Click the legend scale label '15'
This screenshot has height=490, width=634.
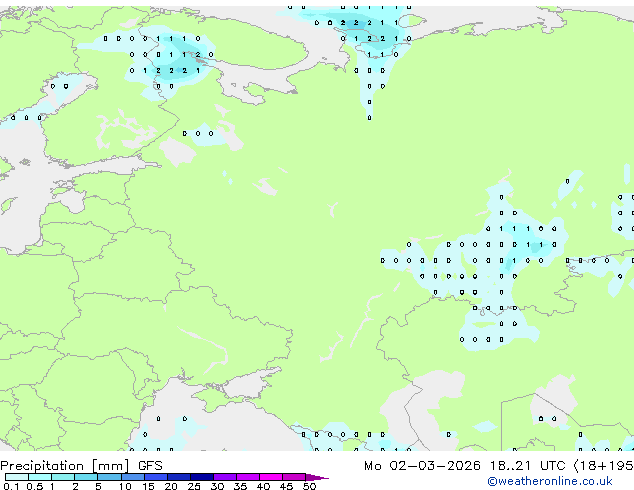[148, 486]
